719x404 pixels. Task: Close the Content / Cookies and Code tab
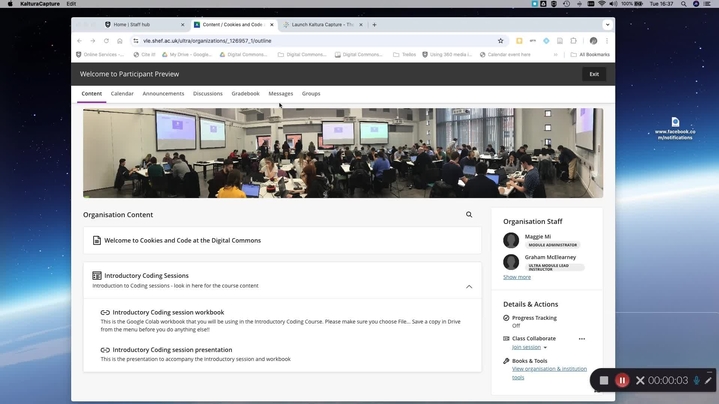pyautogui.click(x=271, y=25)
